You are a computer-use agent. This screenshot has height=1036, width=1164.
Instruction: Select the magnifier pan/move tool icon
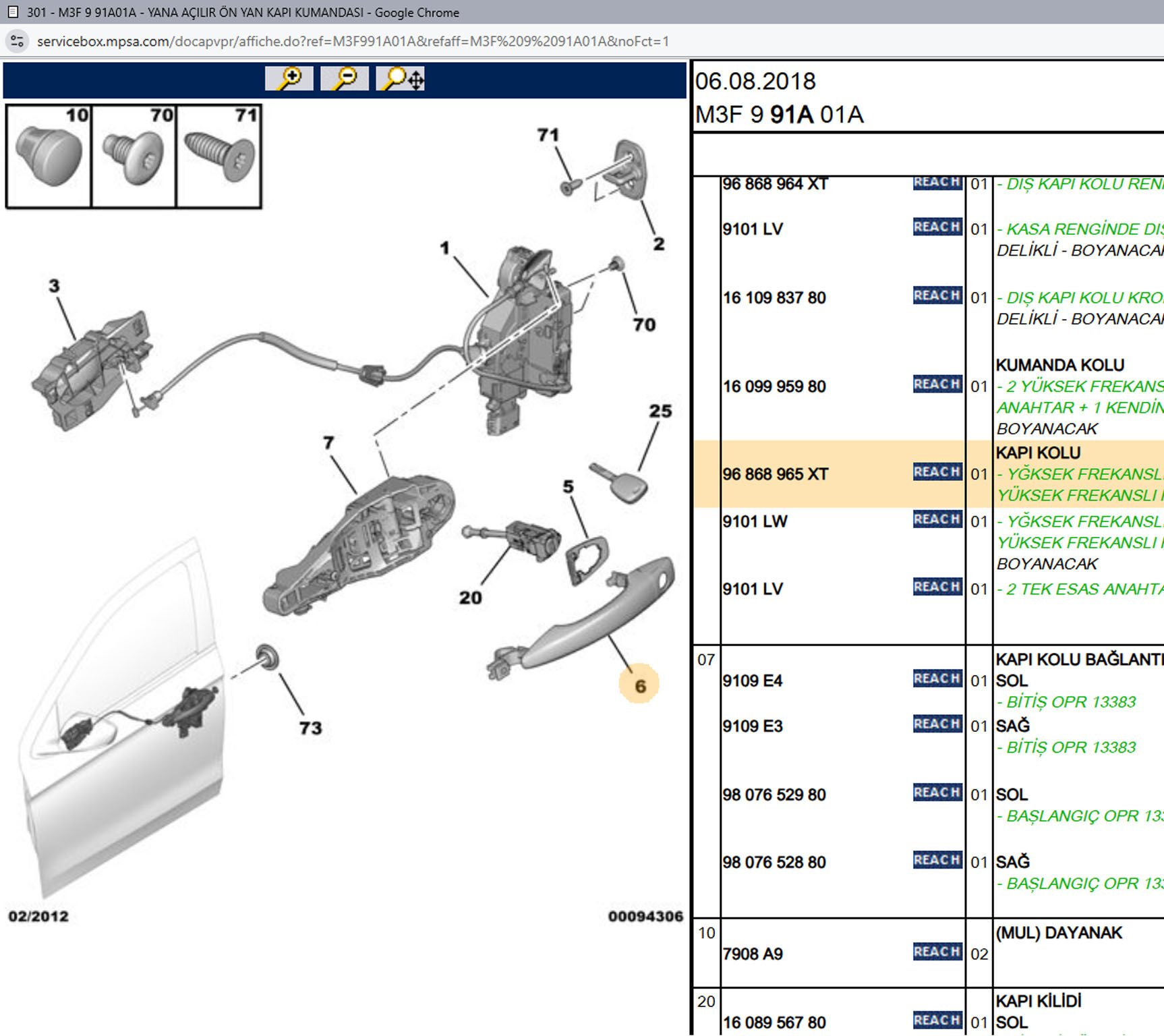point(401,79)
